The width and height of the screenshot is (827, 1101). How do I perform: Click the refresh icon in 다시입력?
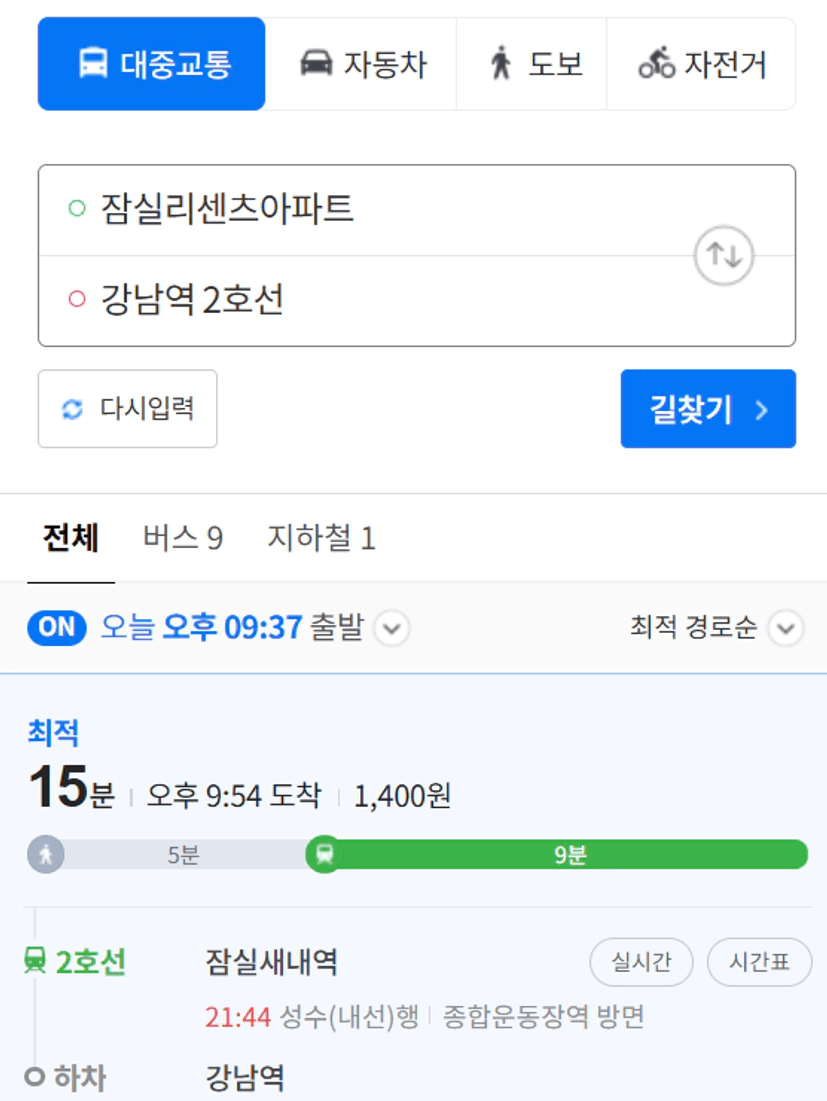pyautogui.click(x=72, y=409)
